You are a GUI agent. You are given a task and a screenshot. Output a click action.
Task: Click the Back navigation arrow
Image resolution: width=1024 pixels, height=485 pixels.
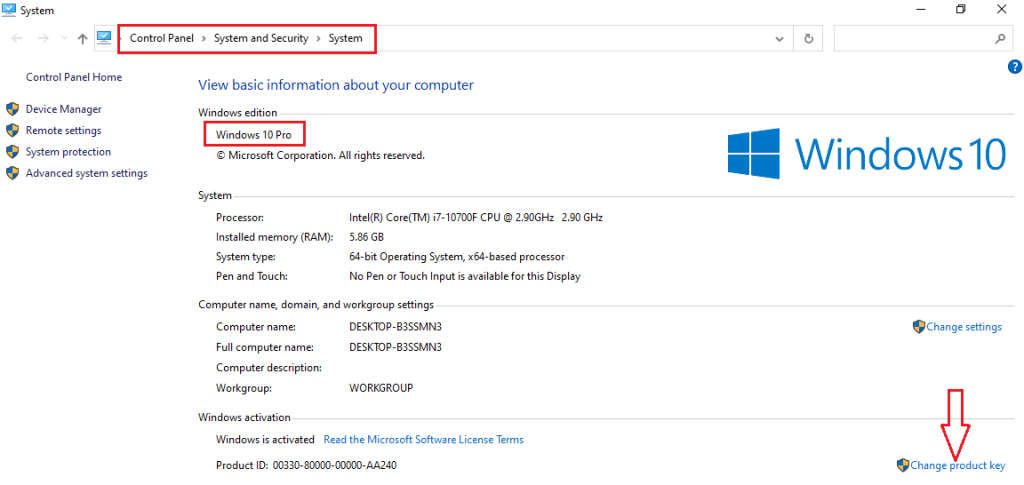click(x=18, y=39)
